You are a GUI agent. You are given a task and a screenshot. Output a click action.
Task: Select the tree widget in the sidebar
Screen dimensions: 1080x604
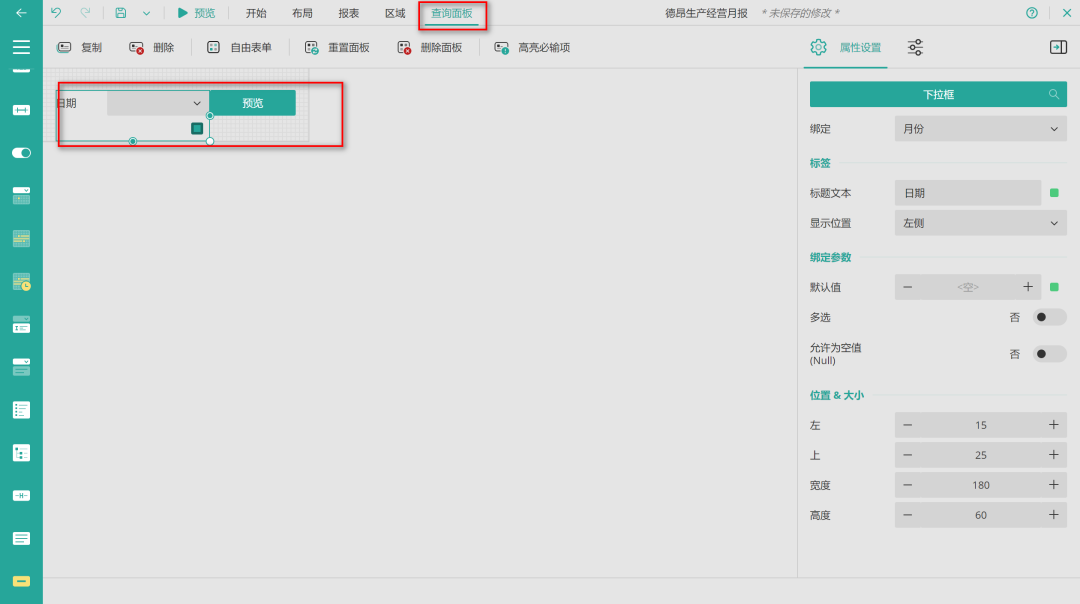(21, 453)
